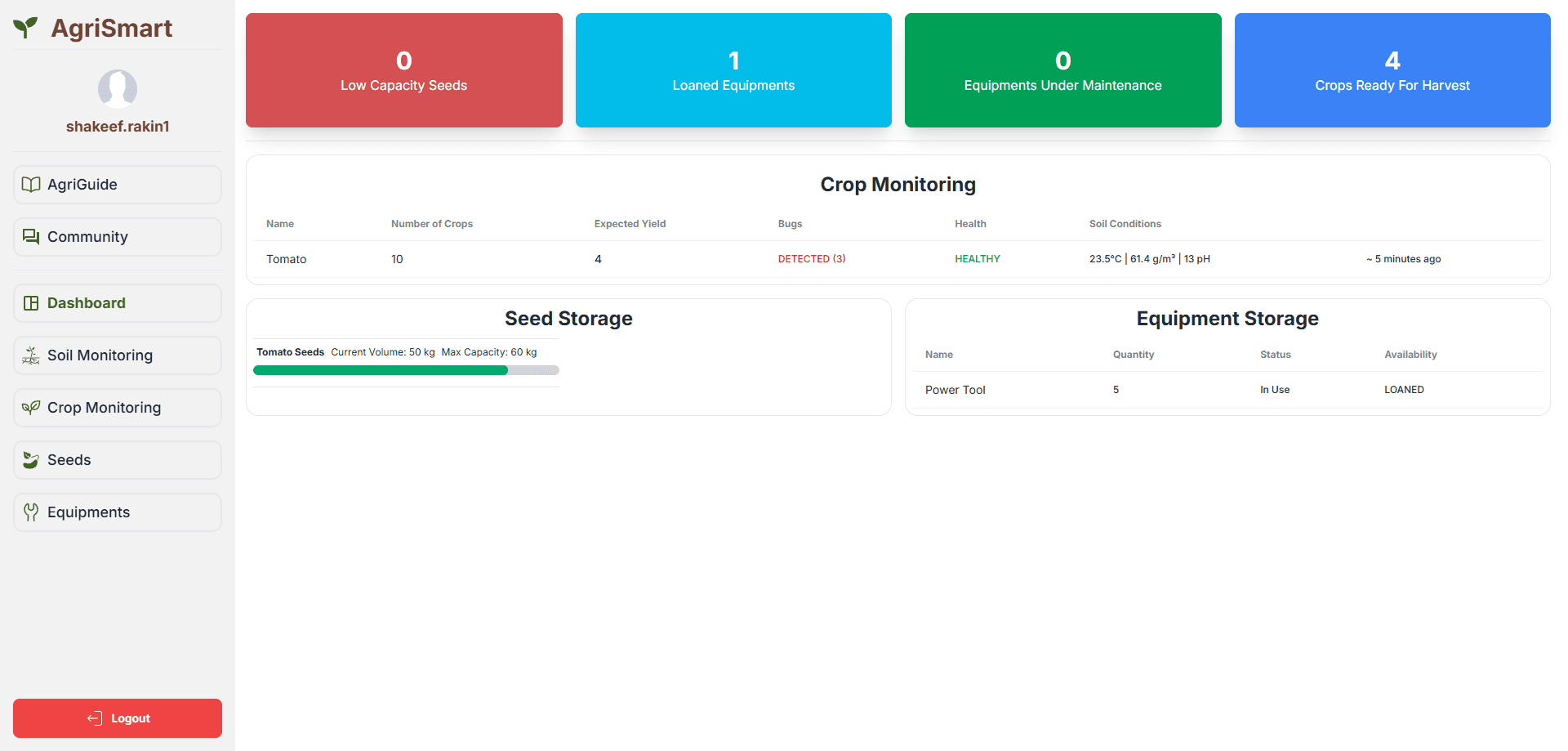Click the Dashboard layout icon
The width and height of the screenshot is (1568, 751).
tap(31, 303)
